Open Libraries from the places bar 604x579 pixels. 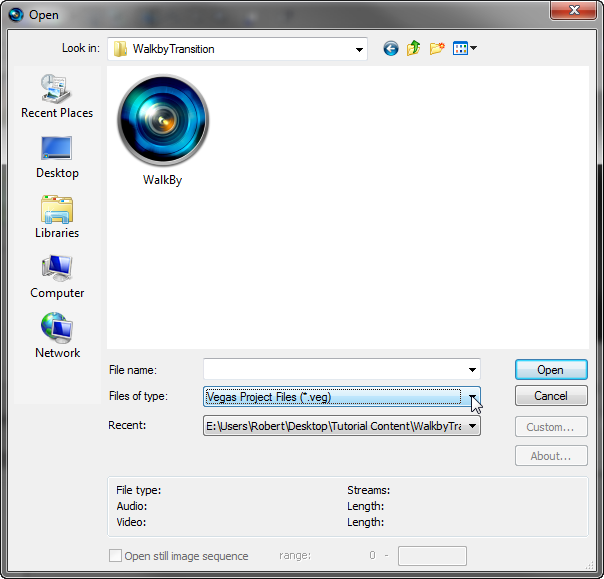[57, 217]
